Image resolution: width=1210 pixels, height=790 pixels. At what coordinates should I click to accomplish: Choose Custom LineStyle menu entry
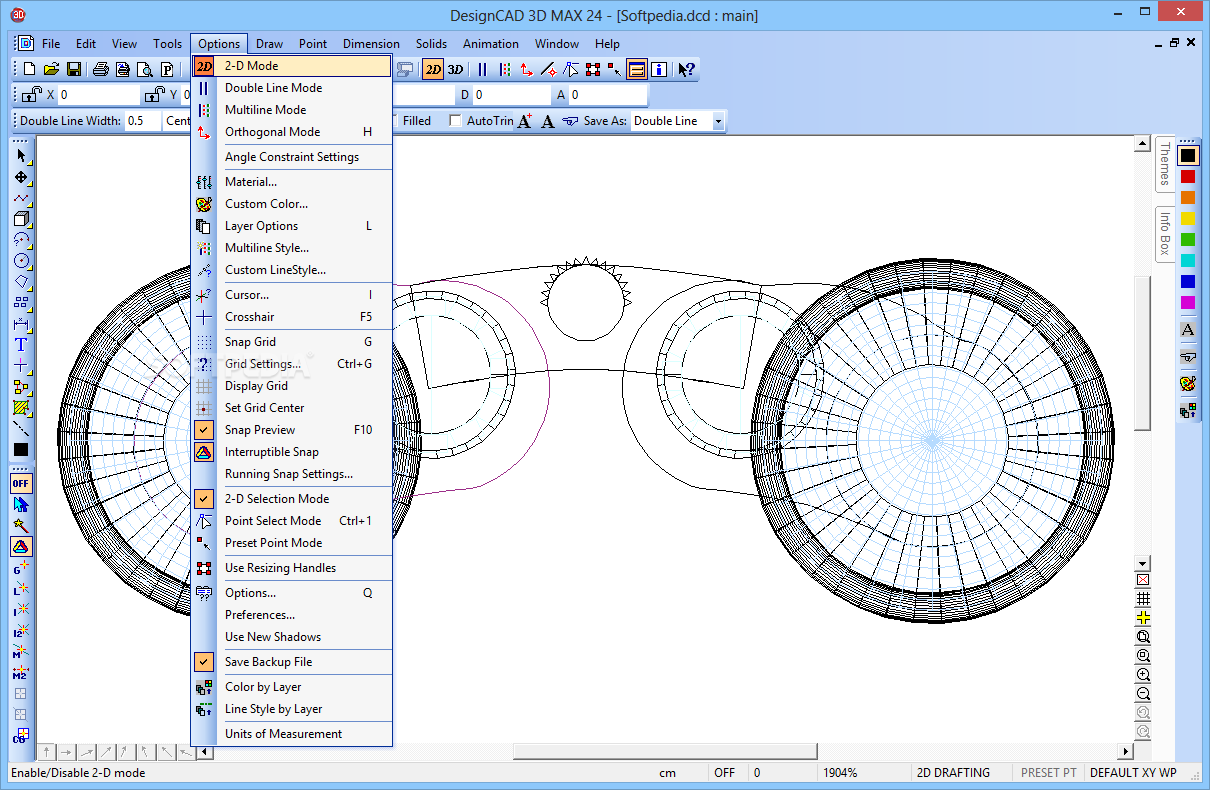click(x=292, y=270)
